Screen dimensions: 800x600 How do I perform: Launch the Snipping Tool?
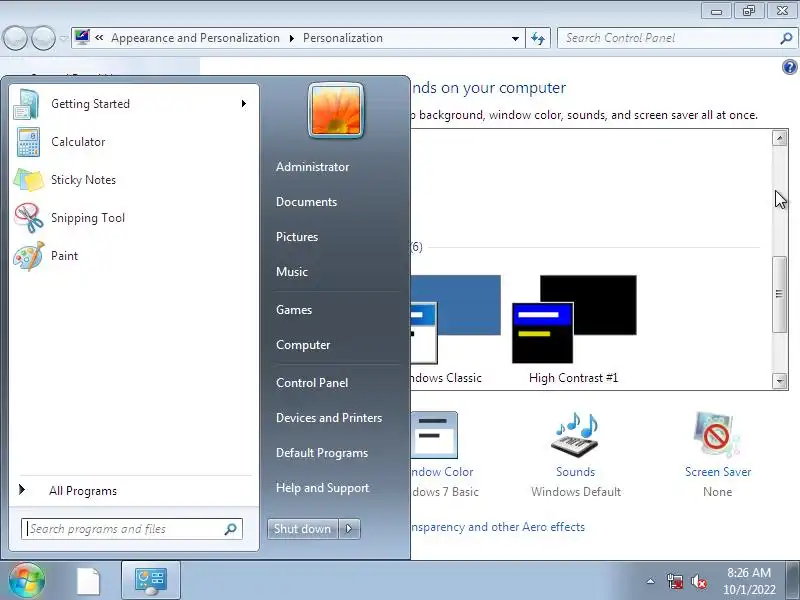click(x=133, y=218)
